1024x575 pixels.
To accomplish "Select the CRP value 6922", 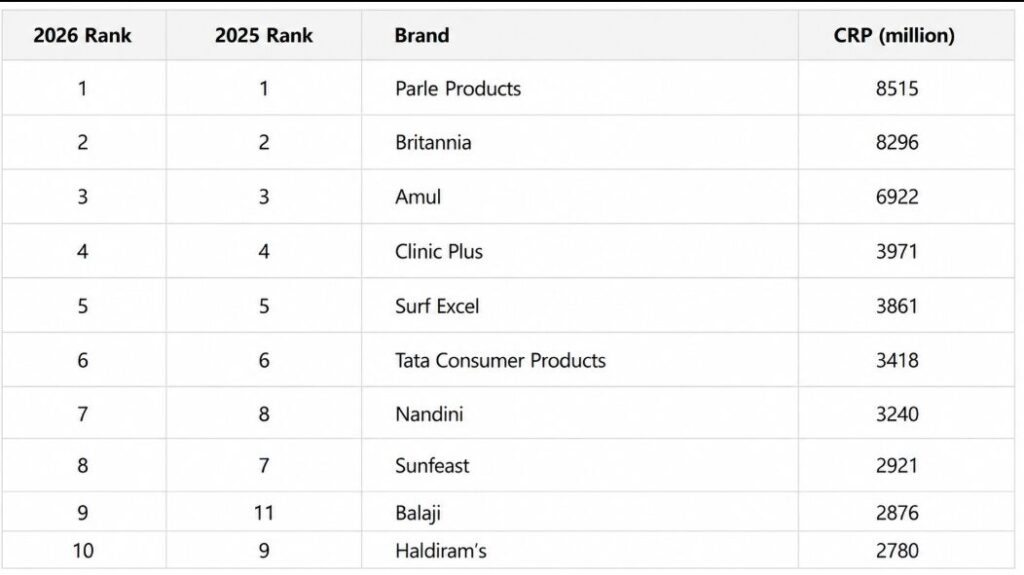I will [x=897, y=197].
